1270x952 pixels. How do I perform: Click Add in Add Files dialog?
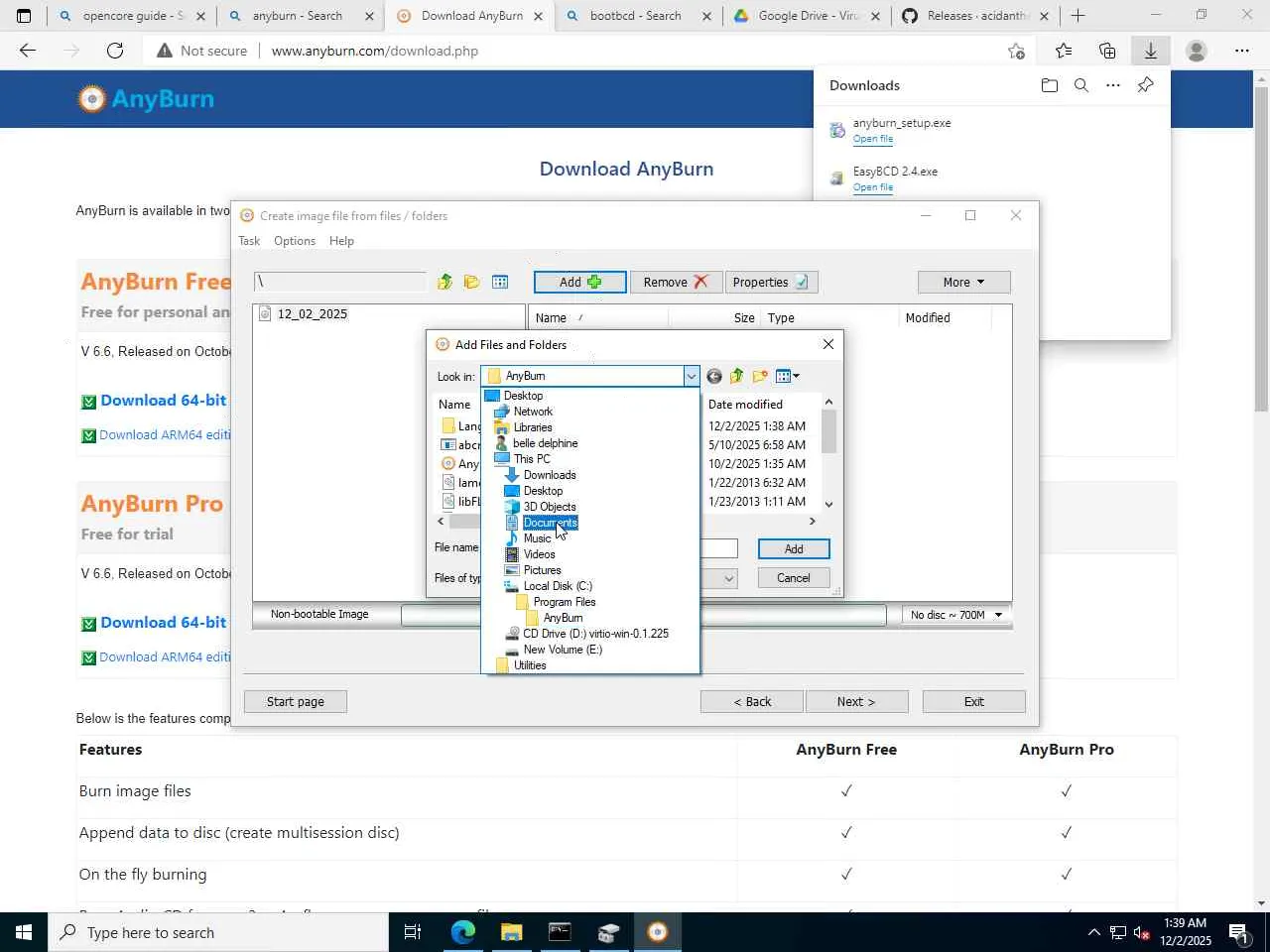click(794, 549)
